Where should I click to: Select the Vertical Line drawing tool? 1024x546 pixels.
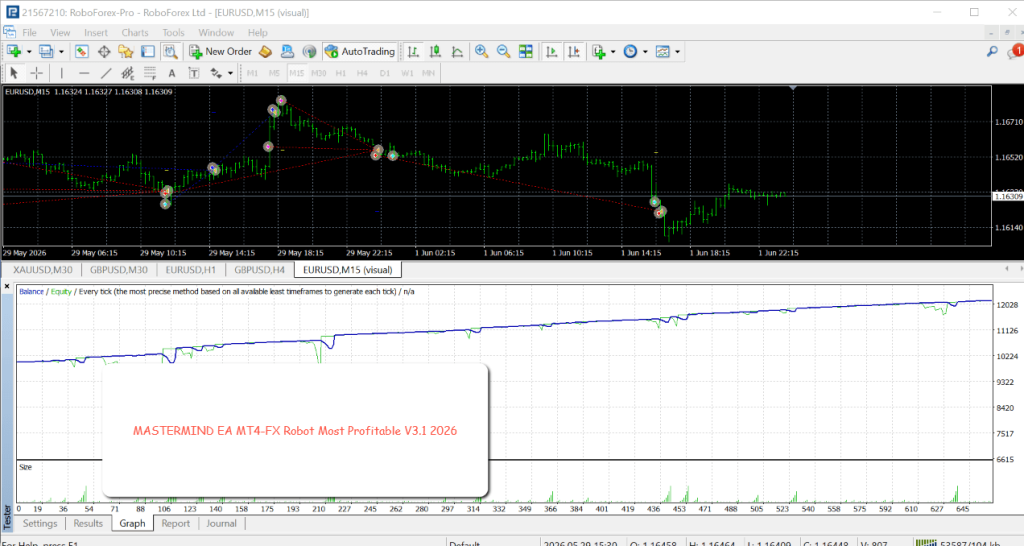click(61, 73)
